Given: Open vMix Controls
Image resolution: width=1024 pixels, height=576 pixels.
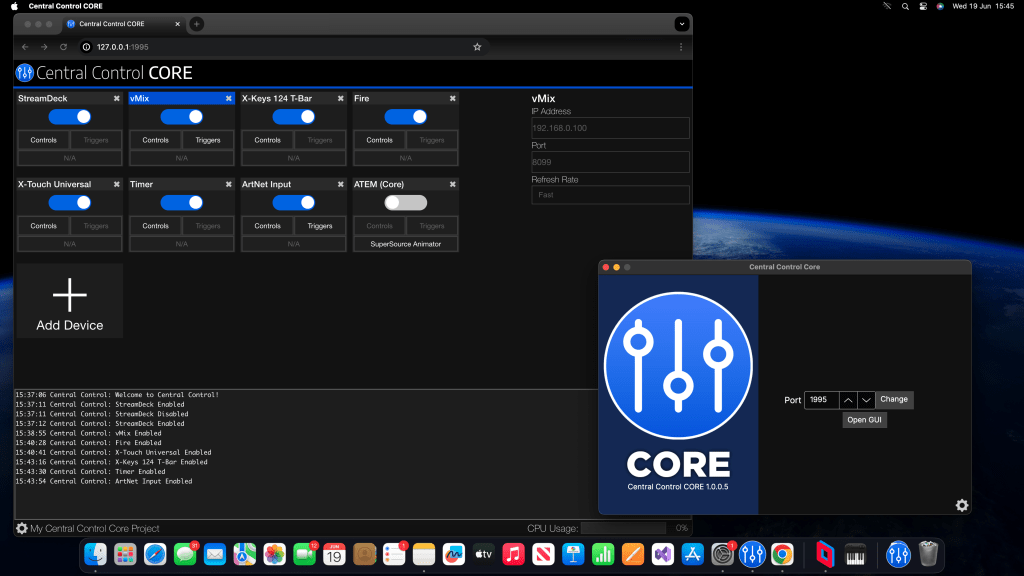Looking at the screenshot, I should point(155,140).
